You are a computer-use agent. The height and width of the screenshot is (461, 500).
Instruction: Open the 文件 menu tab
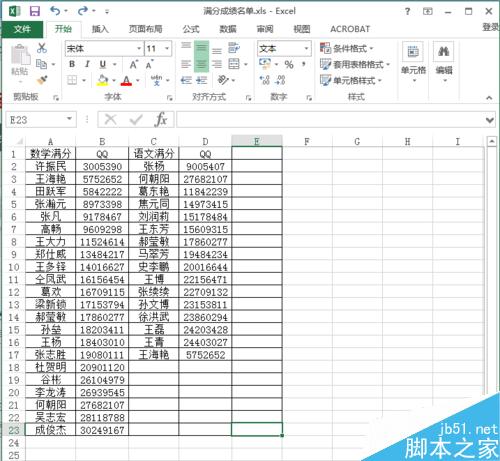(22, 29)
